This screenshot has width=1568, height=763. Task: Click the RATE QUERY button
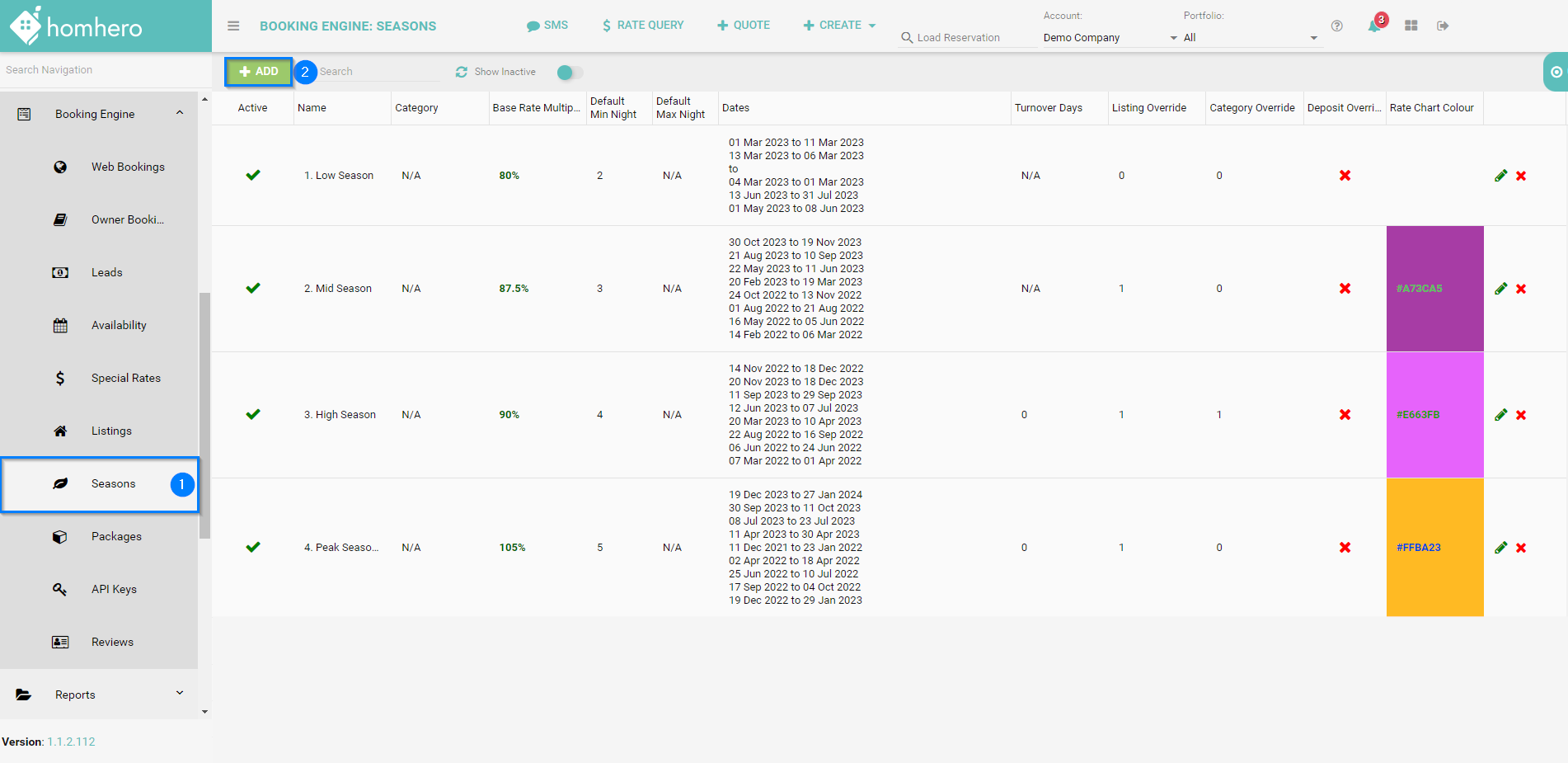click(643, 26)
